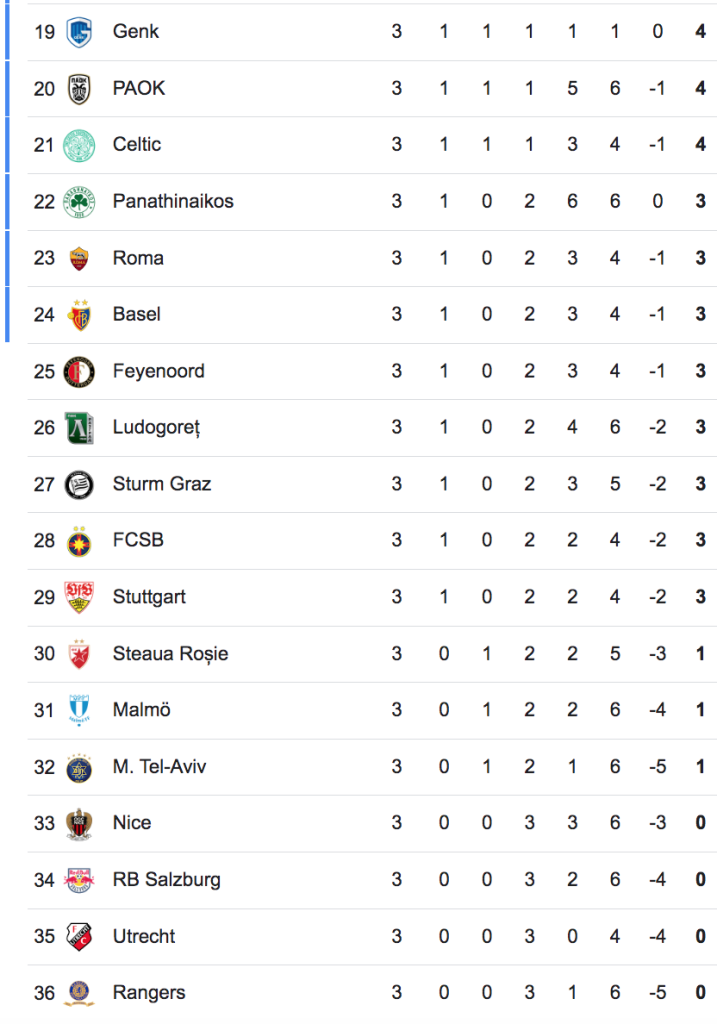Select the Rangers team name
The width and height of the screenshot is (717, 1024).
pos(149,993)
